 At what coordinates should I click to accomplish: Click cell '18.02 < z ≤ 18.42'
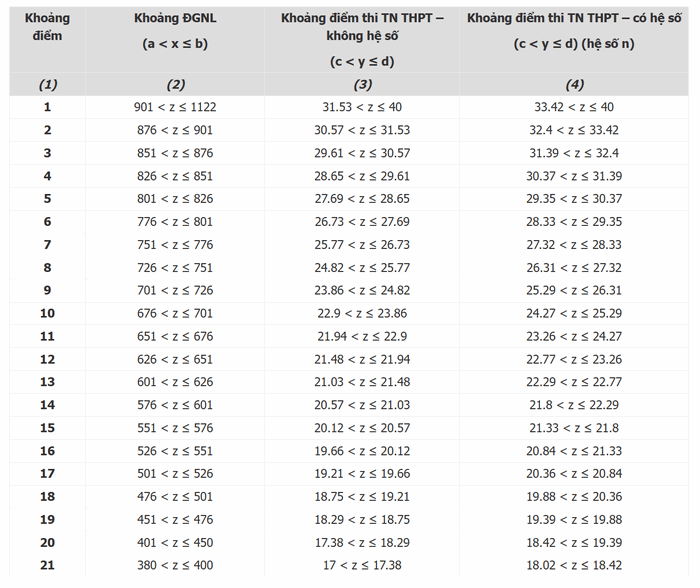[x=574, y=565]
